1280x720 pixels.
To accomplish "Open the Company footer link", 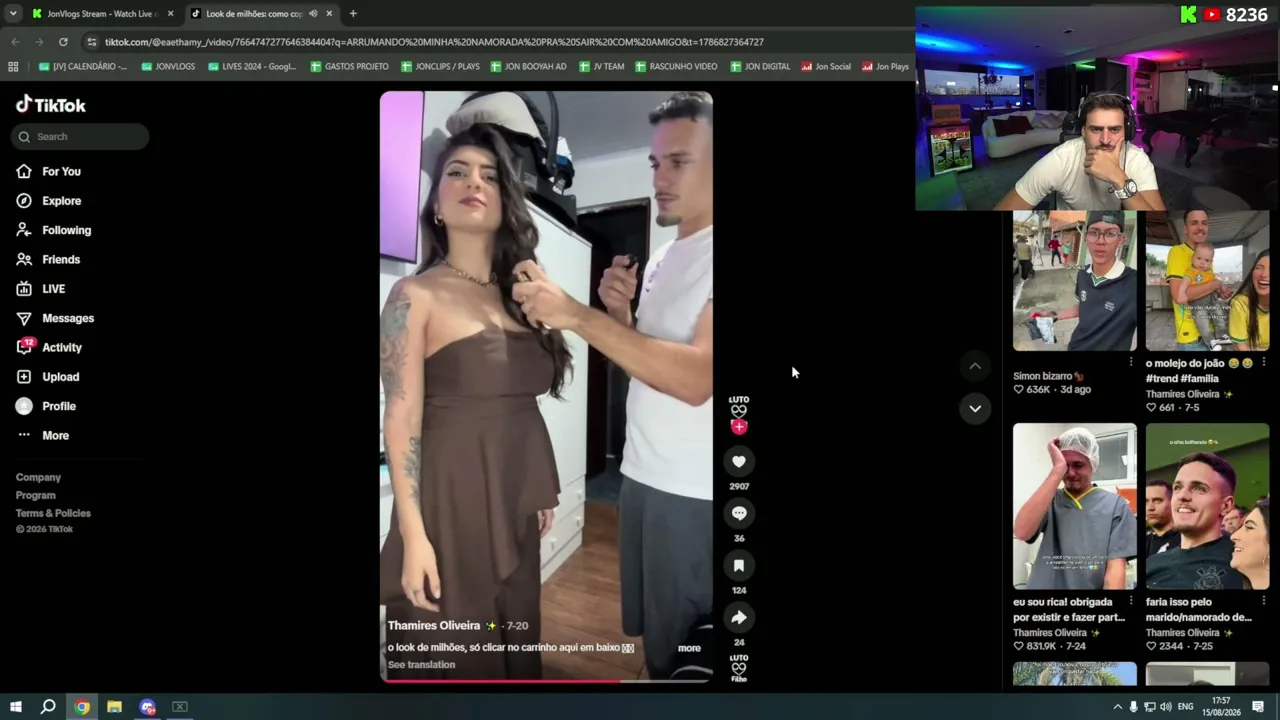I will tap(38, 477).
